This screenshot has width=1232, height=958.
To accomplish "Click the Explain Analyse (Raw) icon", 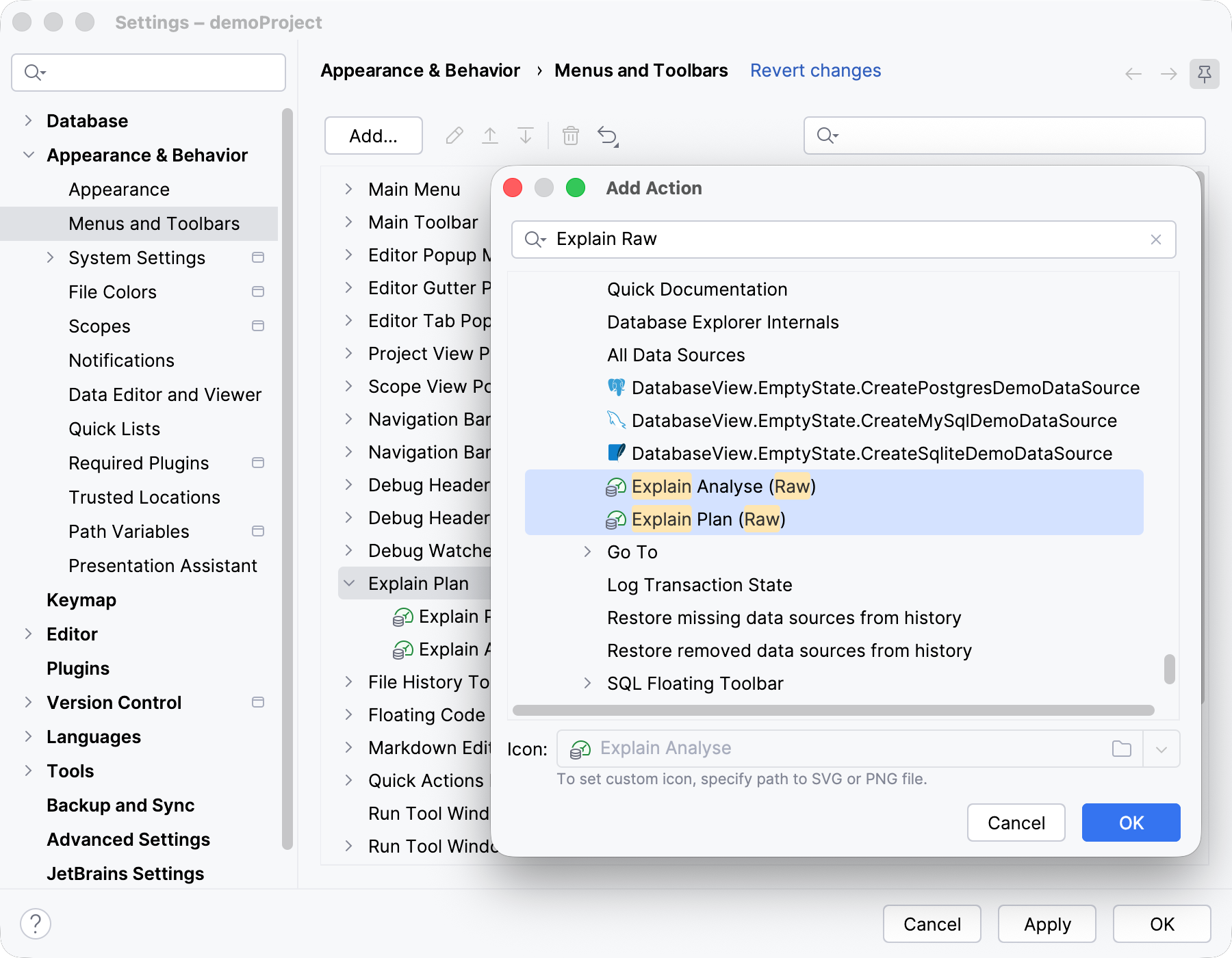I will coord(616,487).
